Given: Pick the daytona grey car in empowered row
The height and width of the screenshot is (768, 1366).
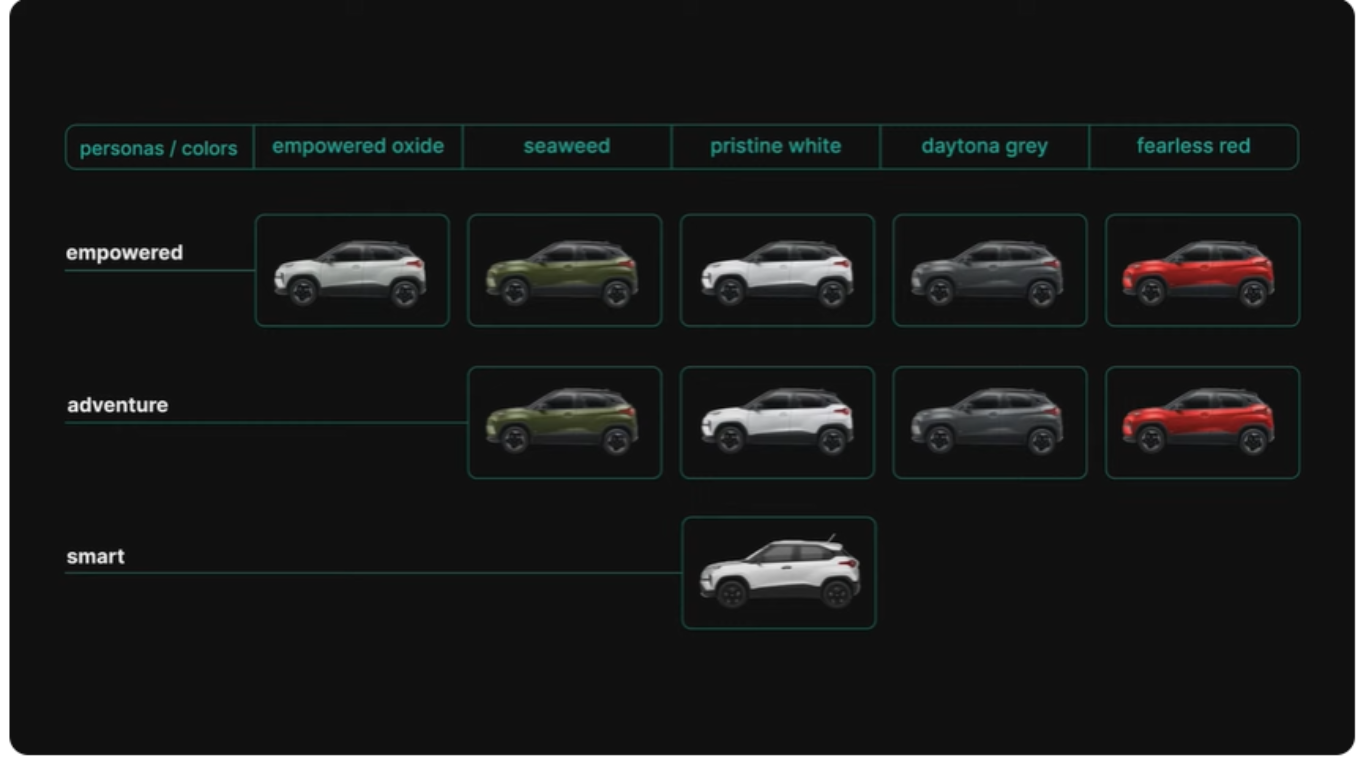Looking at the screenshot, I should 989,270.
